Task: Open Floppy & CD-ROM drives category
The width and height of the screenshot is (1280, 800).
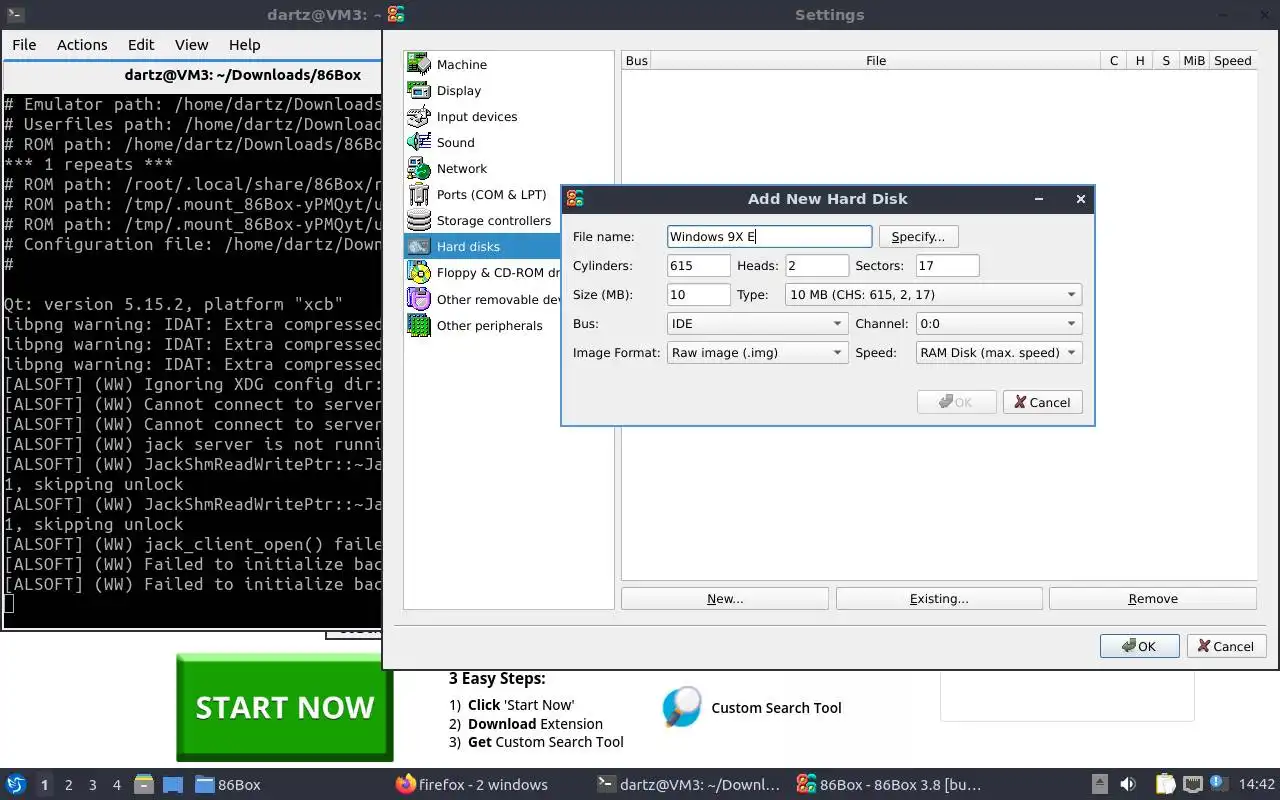Action: [x=483, y=272]
